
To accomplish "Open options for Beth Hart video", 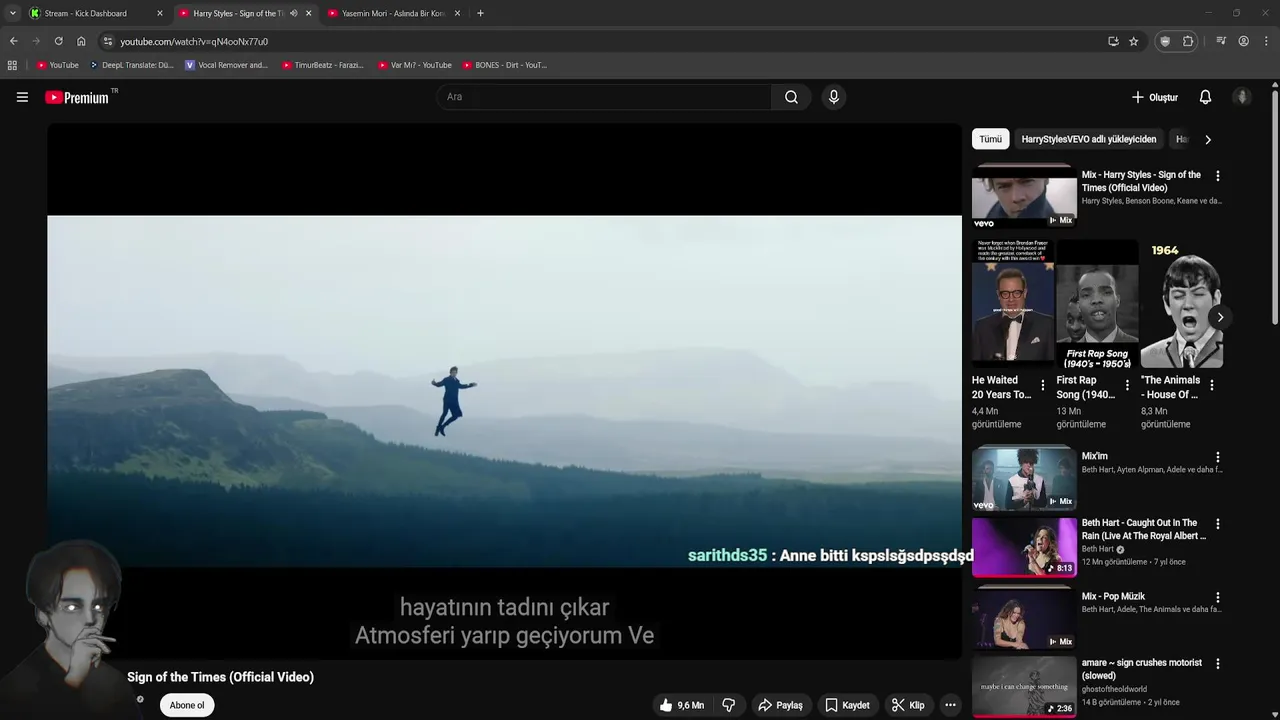I will pos(1217,523).
